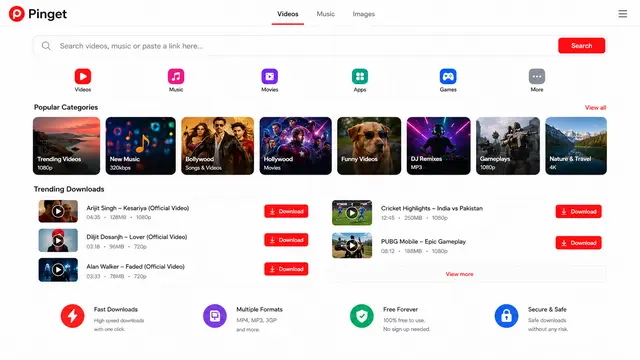This screenshot has width=640, height=360.
Task: Open the Funny Videos category card
Action: [x=369, y=146]
